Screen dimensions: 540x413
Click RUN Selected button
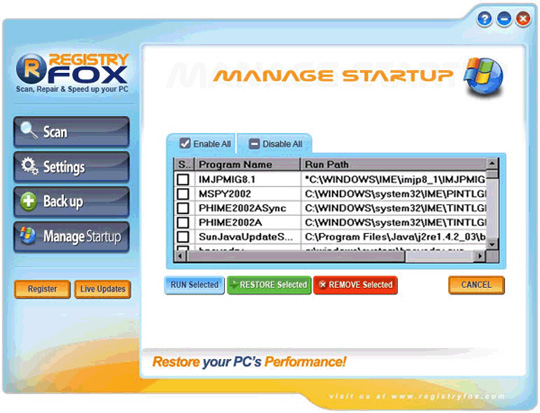tap(194, 285)
